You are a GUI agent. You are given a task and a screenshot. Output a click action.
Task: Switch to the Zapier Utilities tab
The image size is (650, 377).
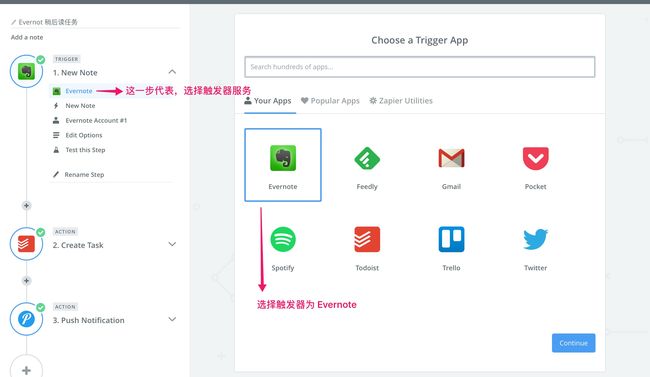[x=401, y=101]
